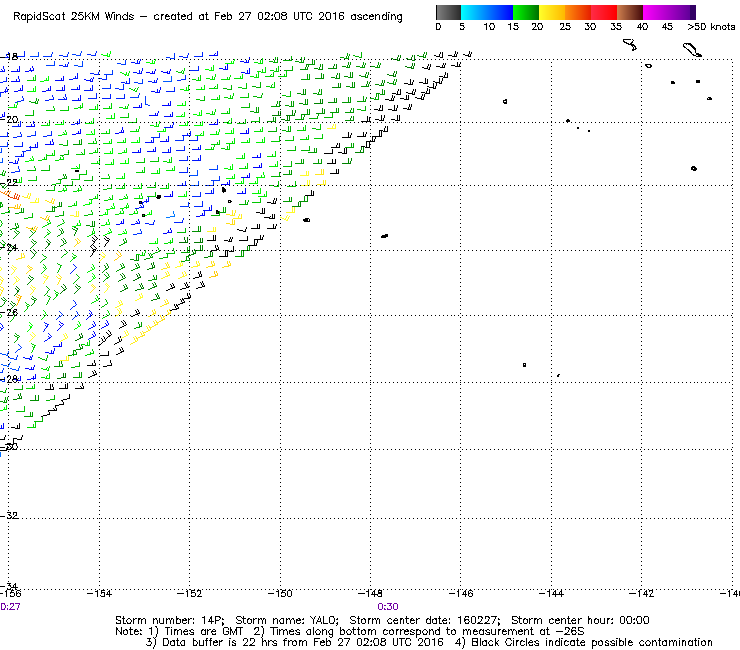
Task: Click the '>50 knots' legend label
Action: 711,27
